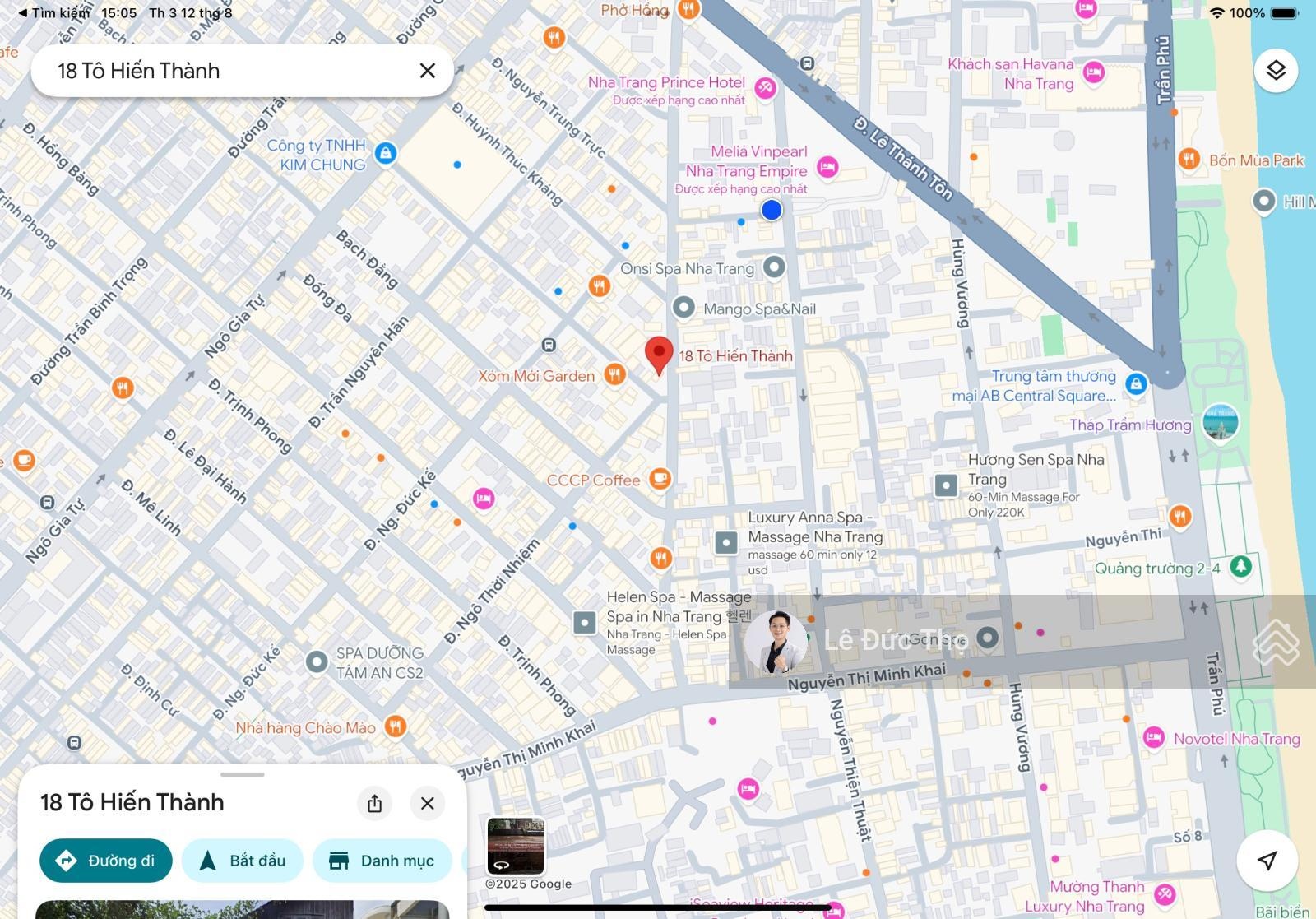This screenshot has height=919, width=1316.
Task: Return to Tìm kiếm in status bar
Action: (54, 13)
